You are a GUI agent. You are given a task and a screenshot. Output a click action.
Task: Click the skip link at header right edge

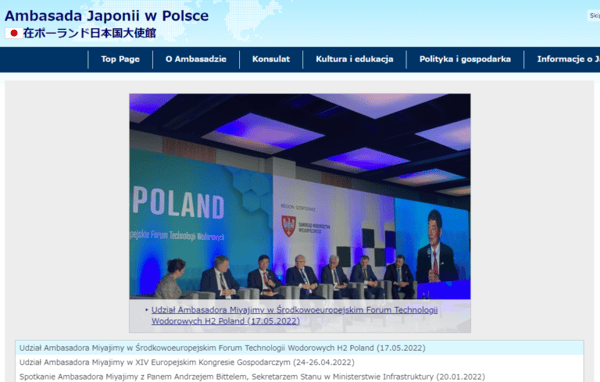pos(594,16)
